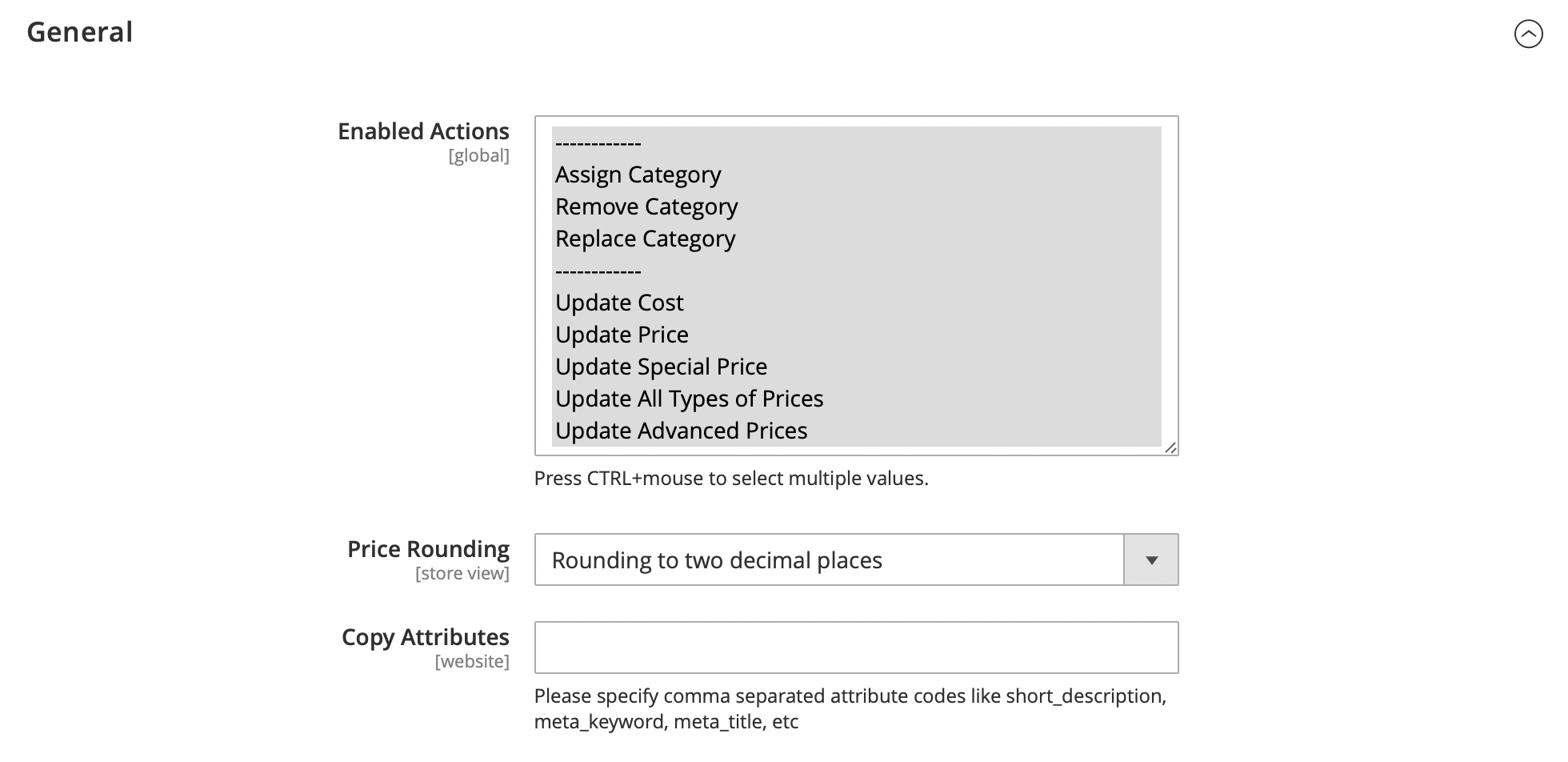Collapse the General section chevron icon

tap(1528, 34)
